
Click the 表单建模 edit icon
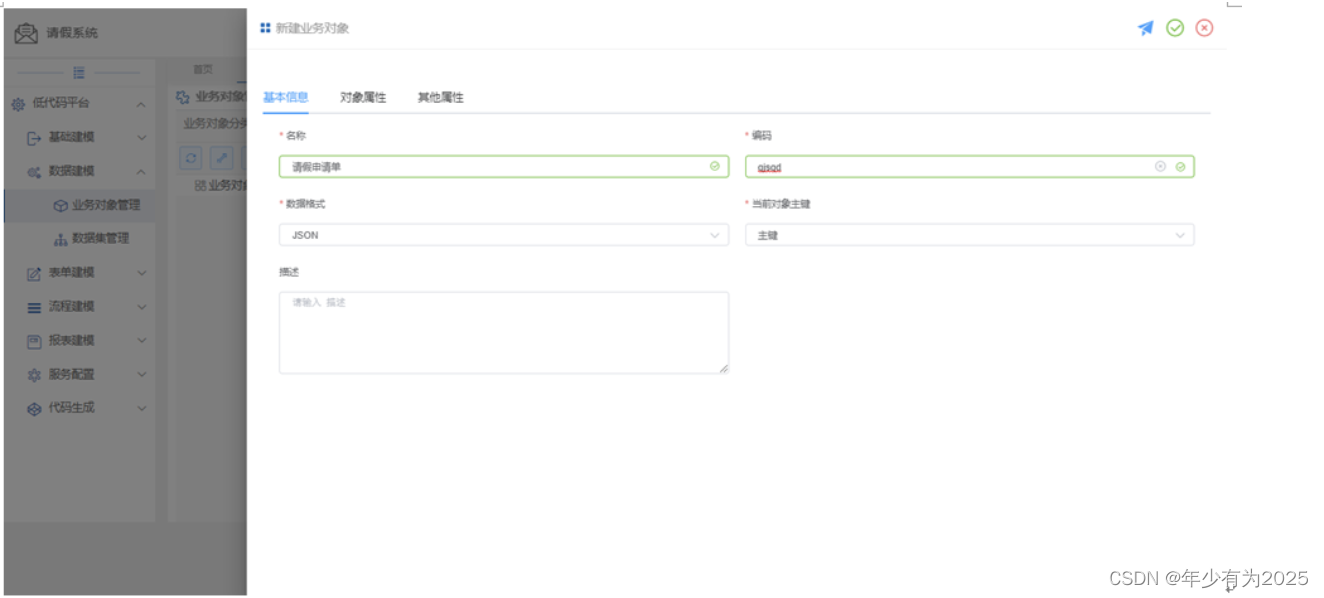coord(34,273)
